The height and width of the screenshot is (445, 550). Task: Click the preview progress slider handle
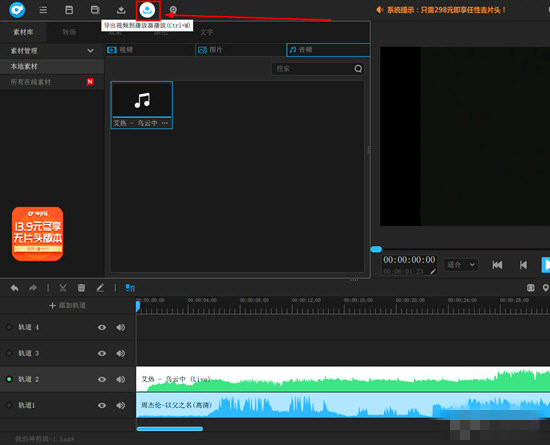pyautogui.click(x=376, y=249)
